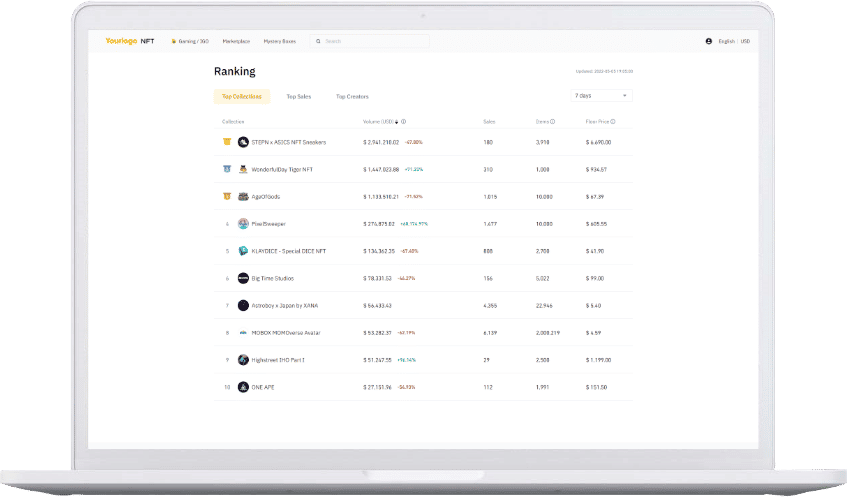Click the user account profile icon
The image size is (848, 497).
(709, 41)
